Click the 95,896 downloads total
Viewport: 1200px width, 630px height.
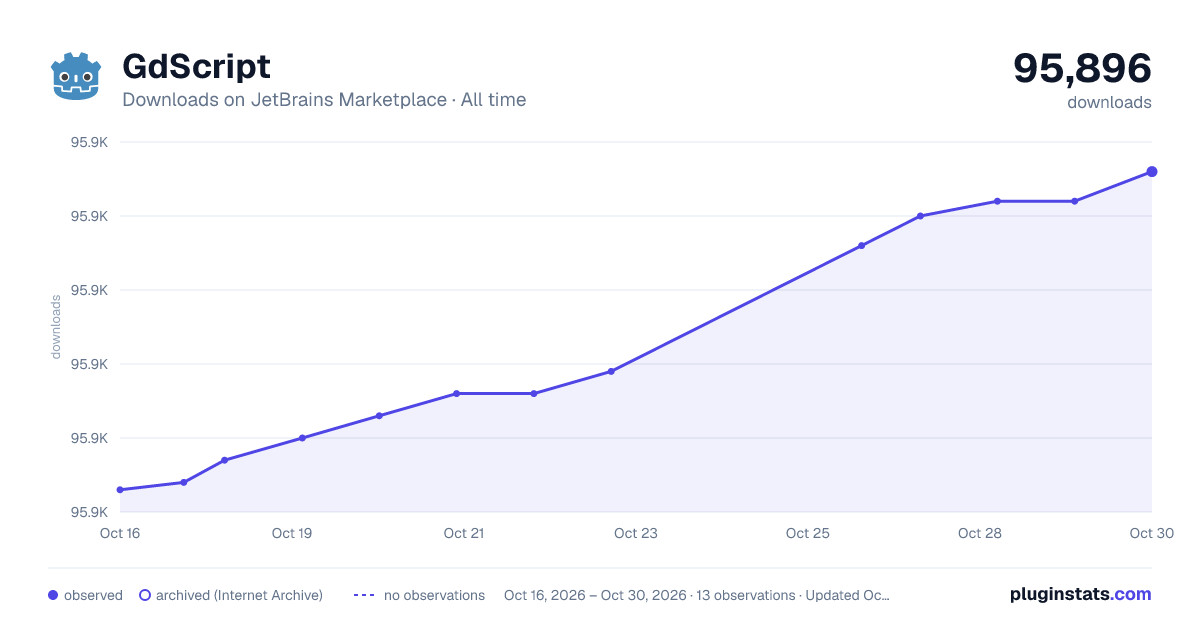pyautogui.click(x=1082, y=68)
